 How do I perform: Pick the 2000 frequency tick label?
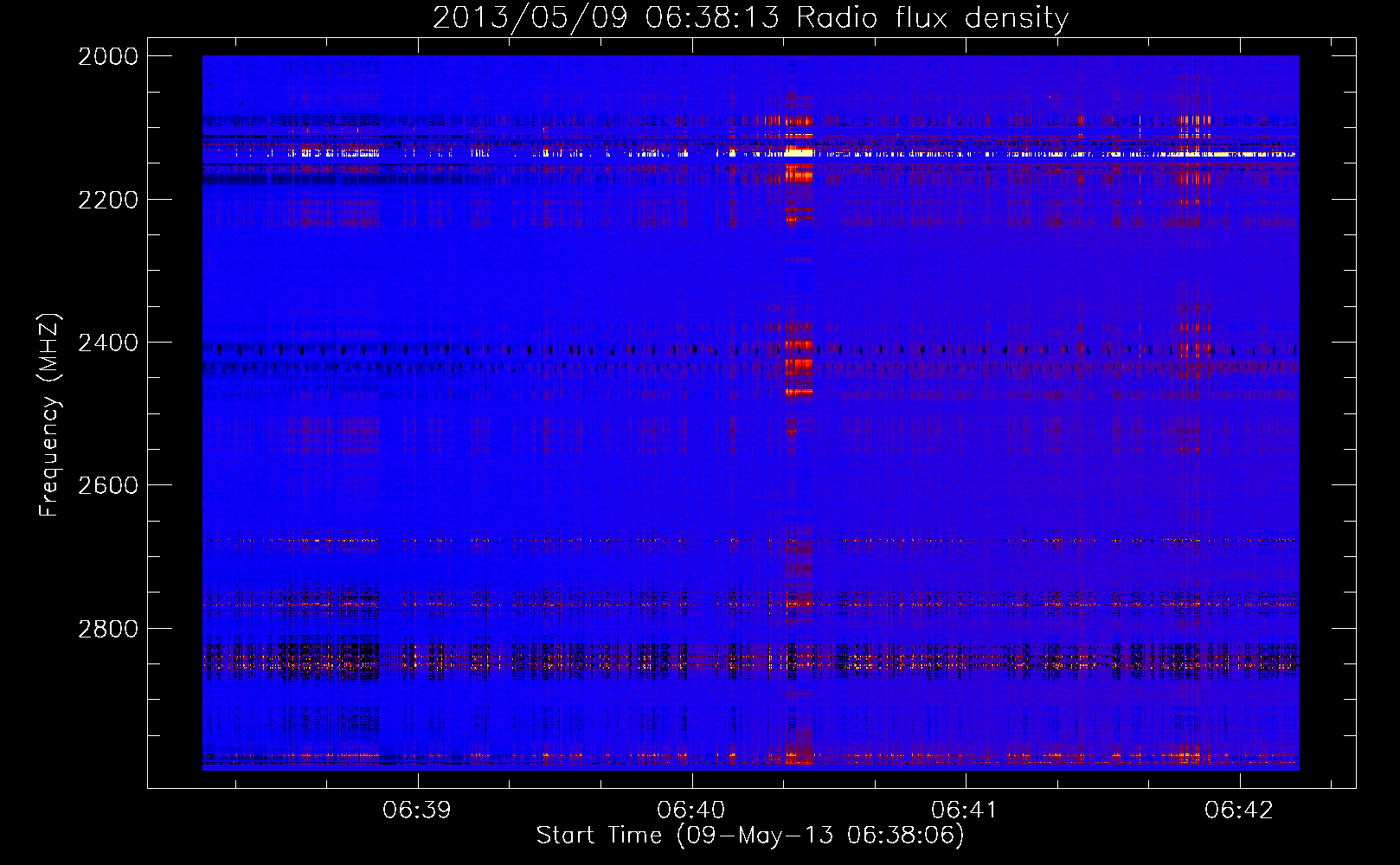[108, 56]
